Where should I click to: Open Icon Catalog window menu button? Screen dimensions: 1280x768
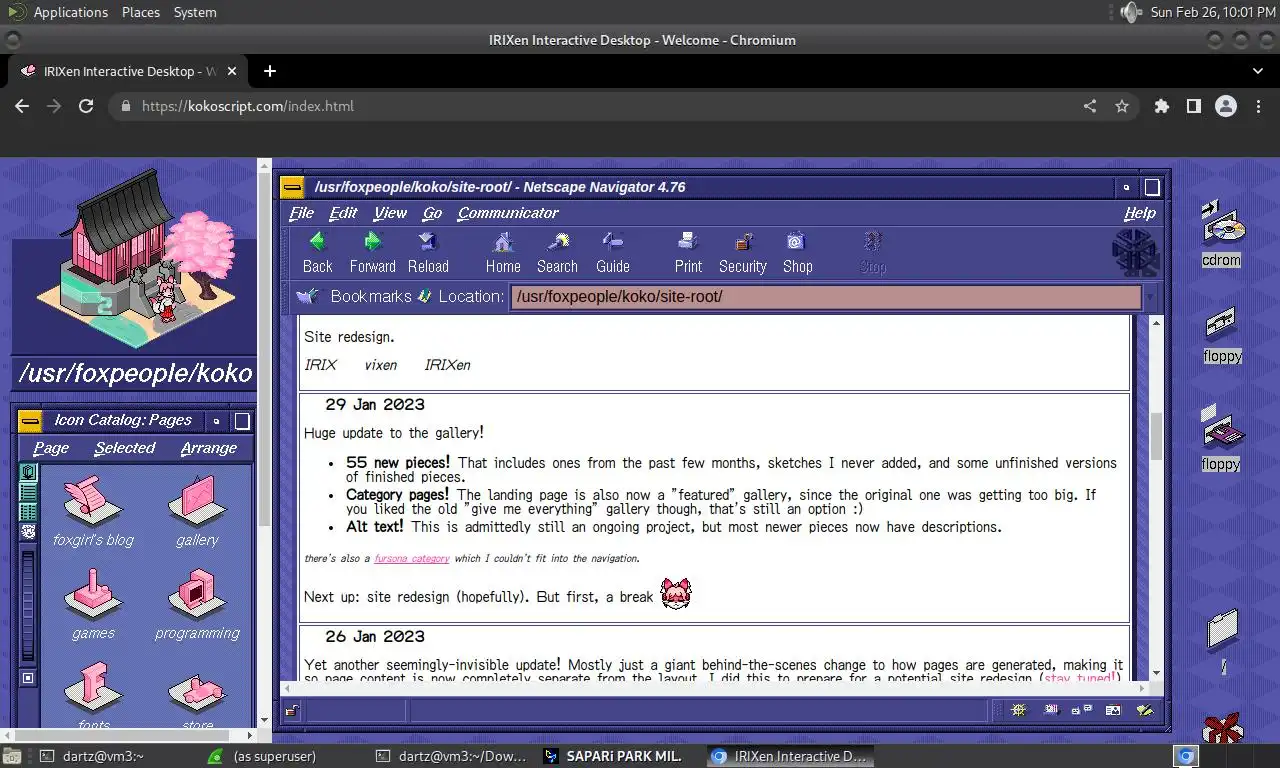[30, 421]
